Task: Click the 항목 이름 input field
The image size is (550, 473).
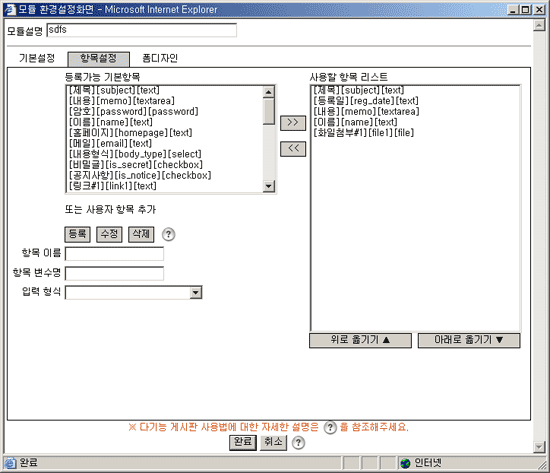Action: point(114,254)
